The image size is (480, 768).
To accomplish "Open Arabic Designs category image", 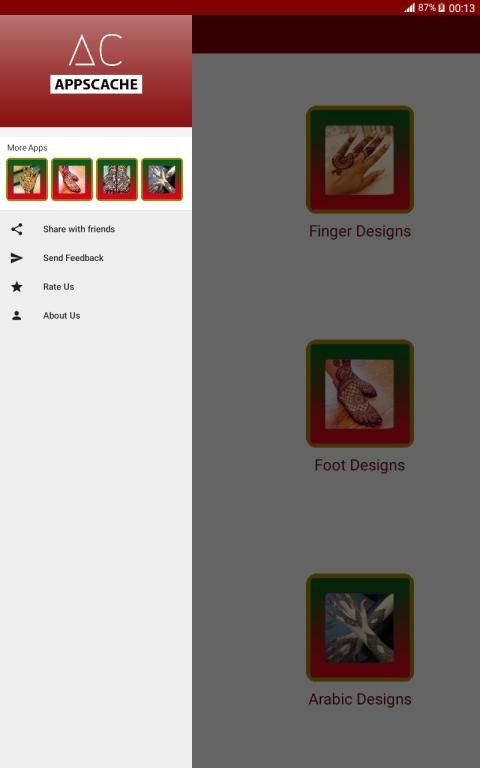I will [360, 627].
